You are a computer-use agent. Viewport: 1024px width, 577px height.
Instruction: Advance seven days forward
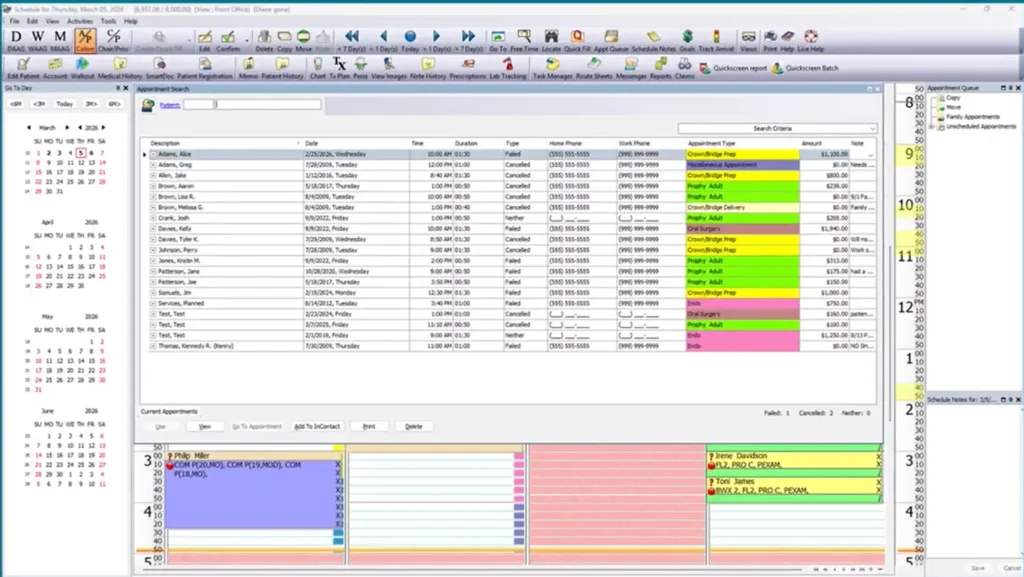468,40
